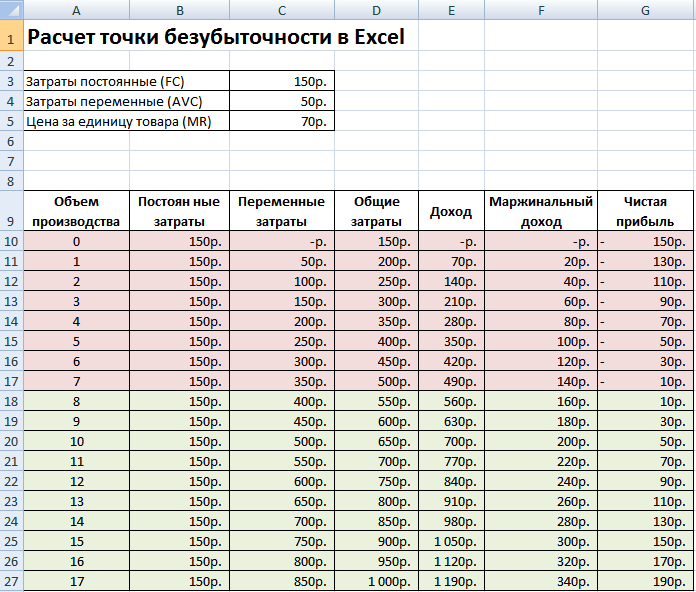696x592 pixels.
Task: Select header 'Доход'
Action: pyautogui.click(x=451, y=211)
